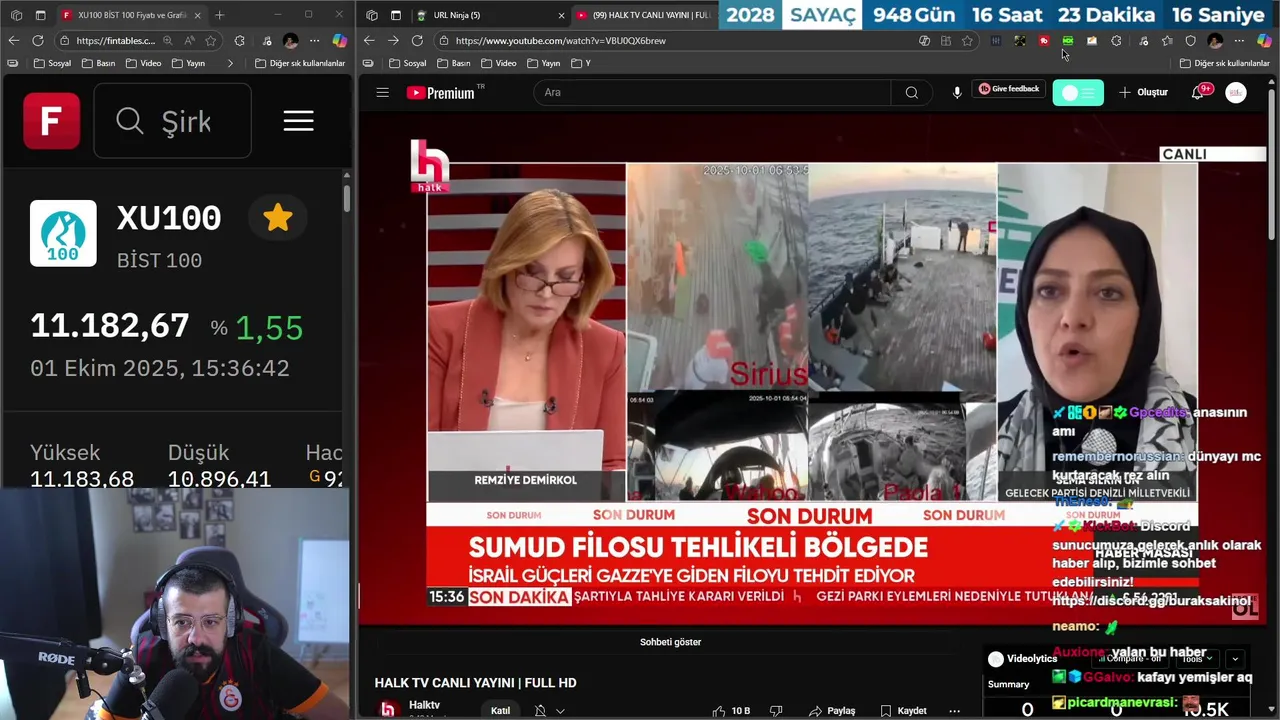Open the YouTube account avatar menu
The height and width of the screenshot is (720, 1280).
point(1236,93)
